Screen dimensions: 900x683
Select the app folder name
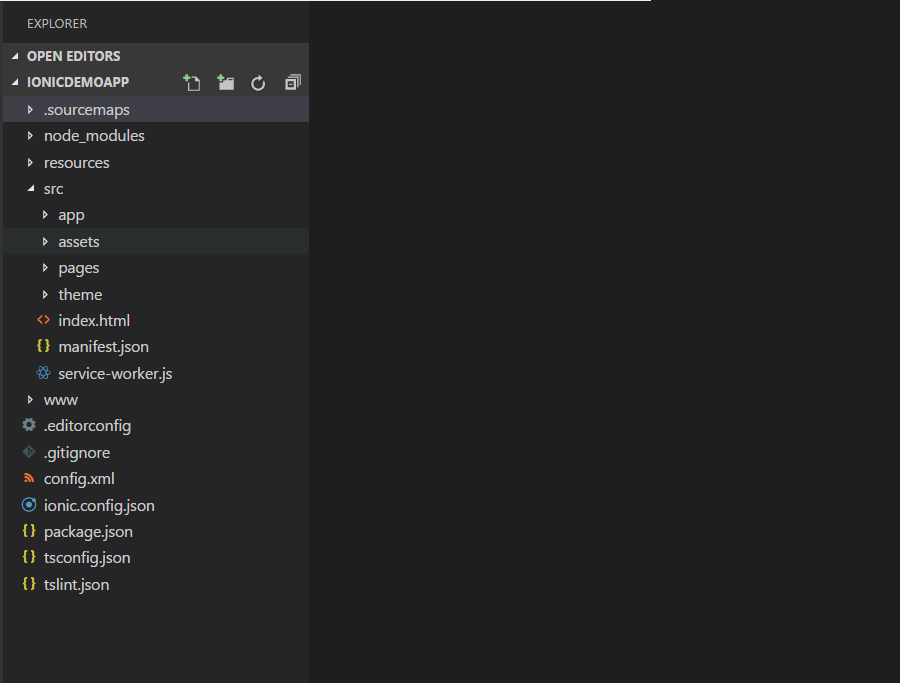point(71,216)
